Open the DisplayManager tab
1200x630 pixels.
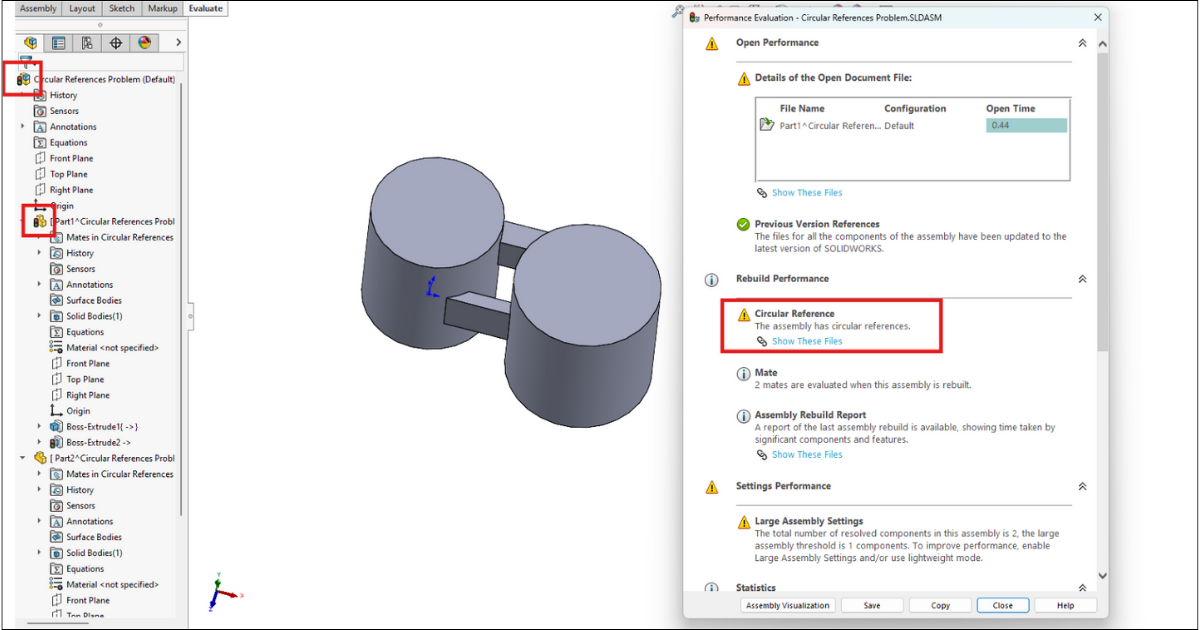(142, 43)
